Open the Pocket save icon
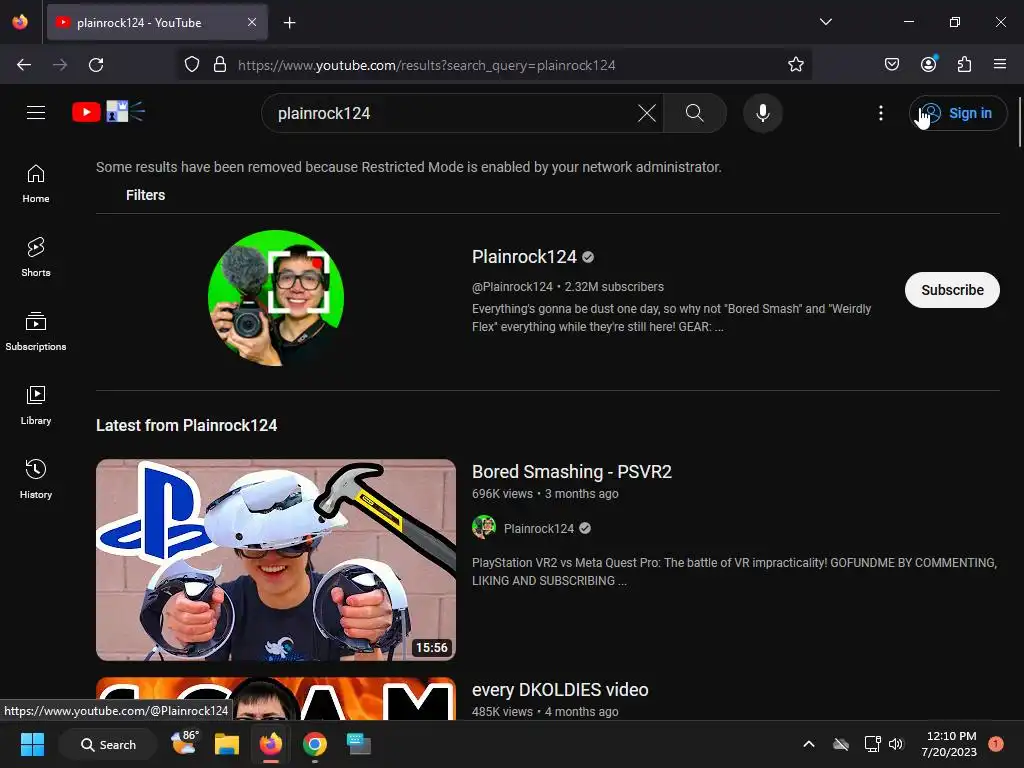 [892, 64]
